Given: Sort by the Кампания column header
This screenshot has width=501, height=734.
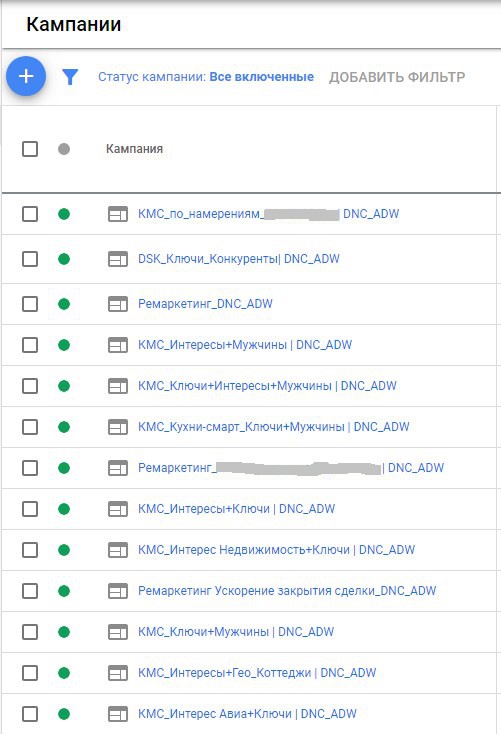Looking at the screenshot, I should [134, 149].
